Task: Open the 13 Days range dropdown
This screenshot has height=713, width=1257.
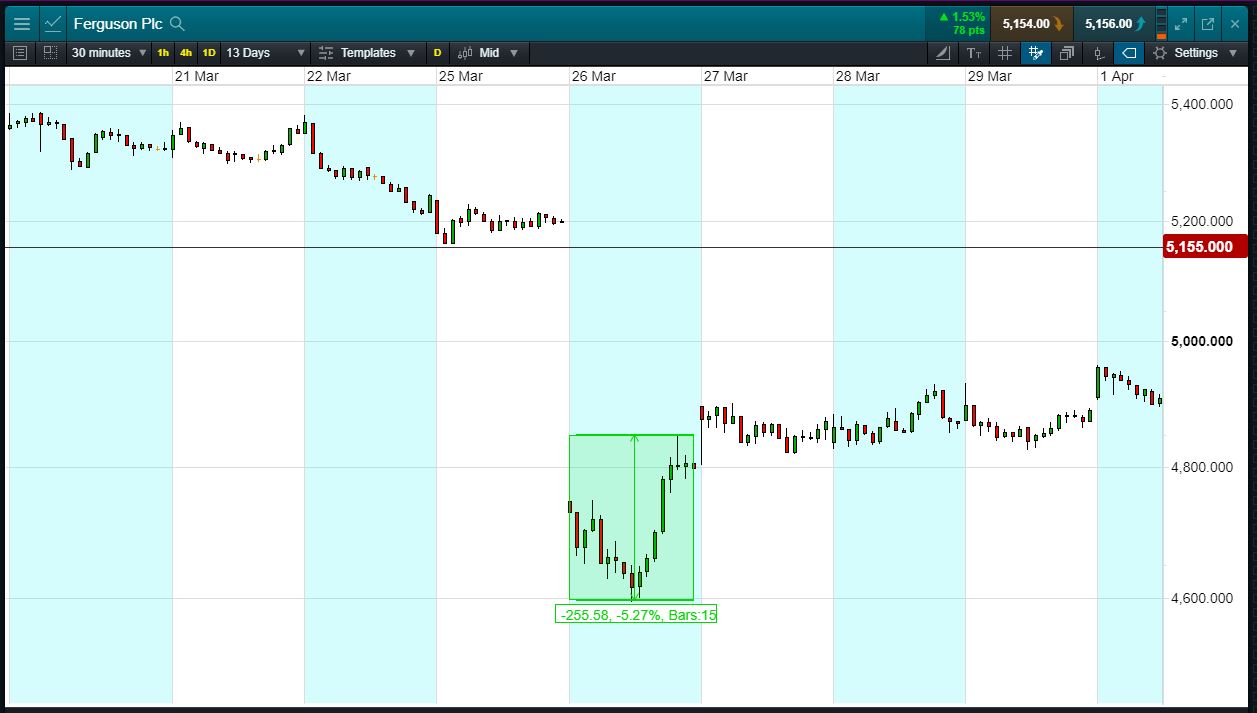Action: [x=265, y=53]
